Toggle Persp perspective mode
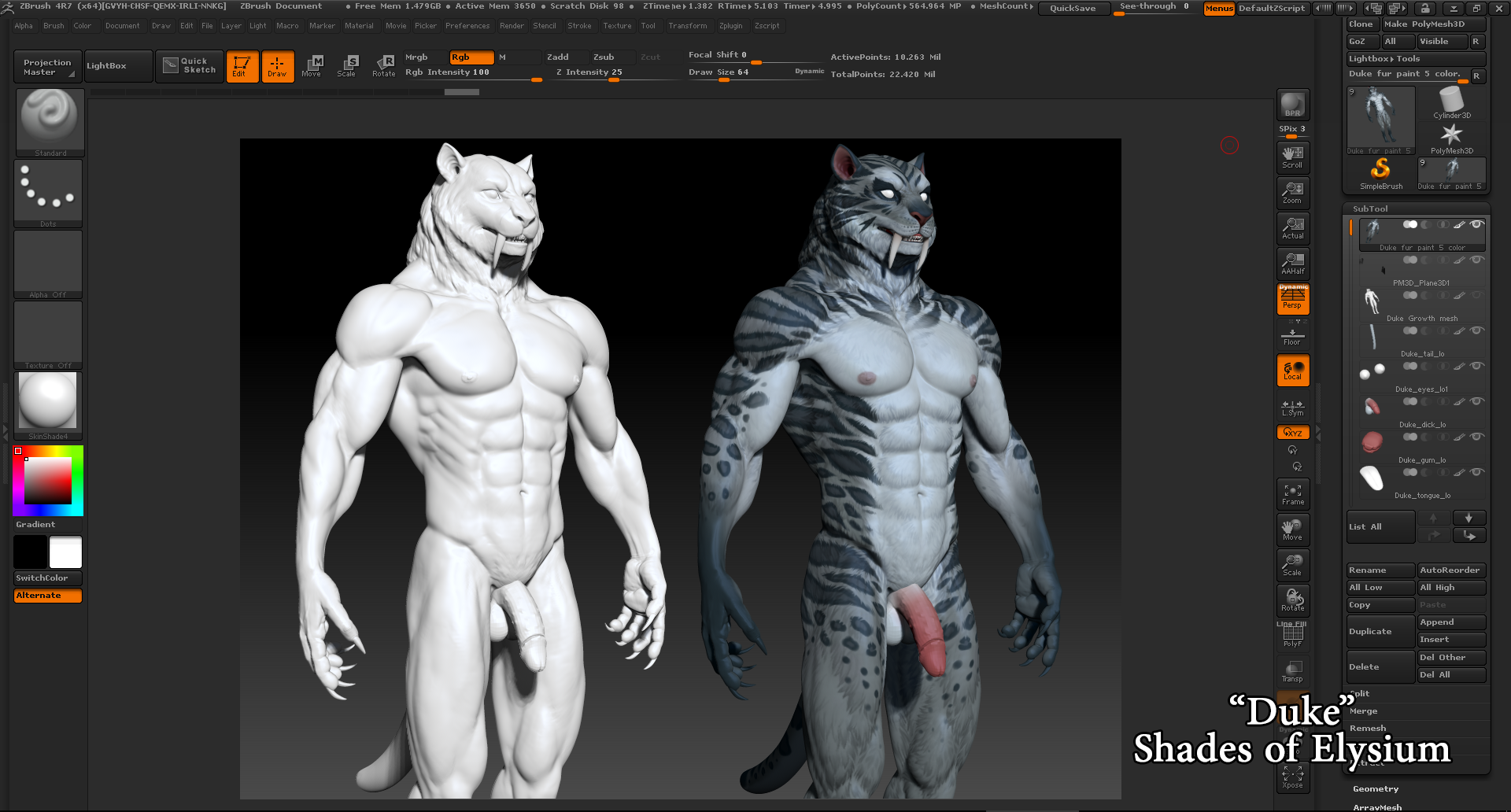This screenshot has height=812, width=1511. [1293, 299]
